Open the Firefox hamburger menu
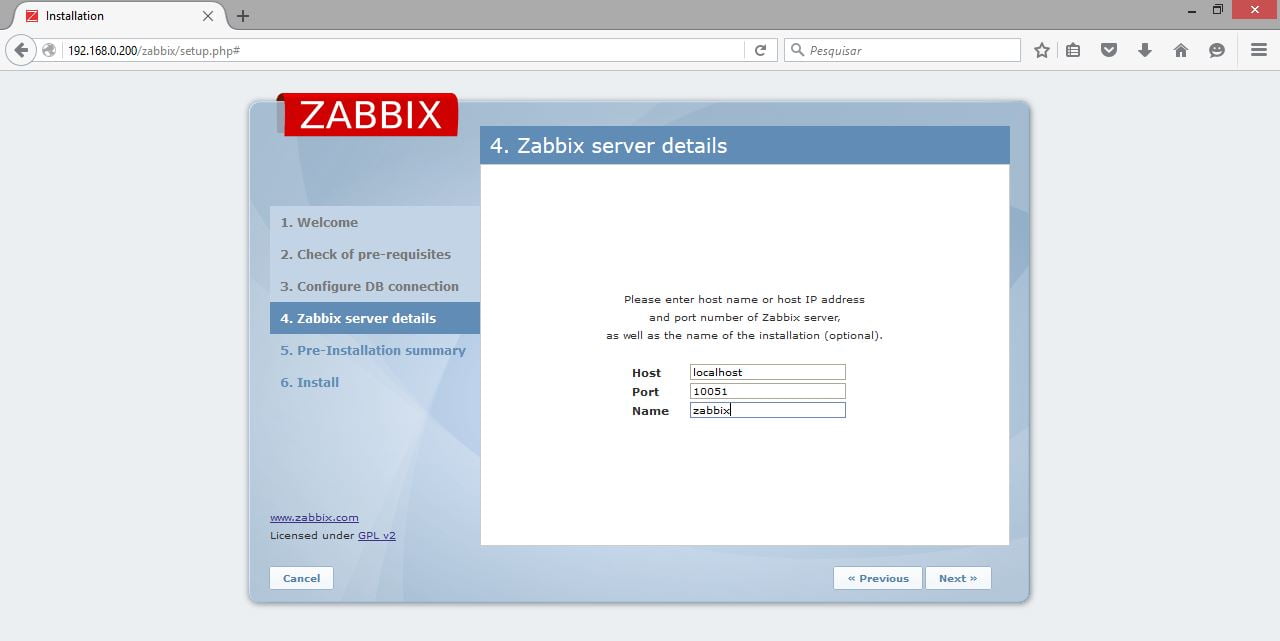 point(1259,50)
